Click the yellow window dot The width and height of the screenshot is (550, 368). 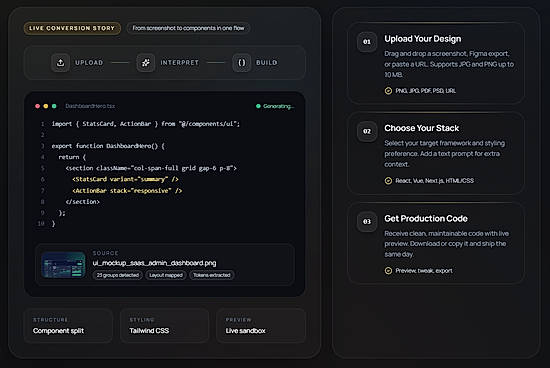(46, 106)
